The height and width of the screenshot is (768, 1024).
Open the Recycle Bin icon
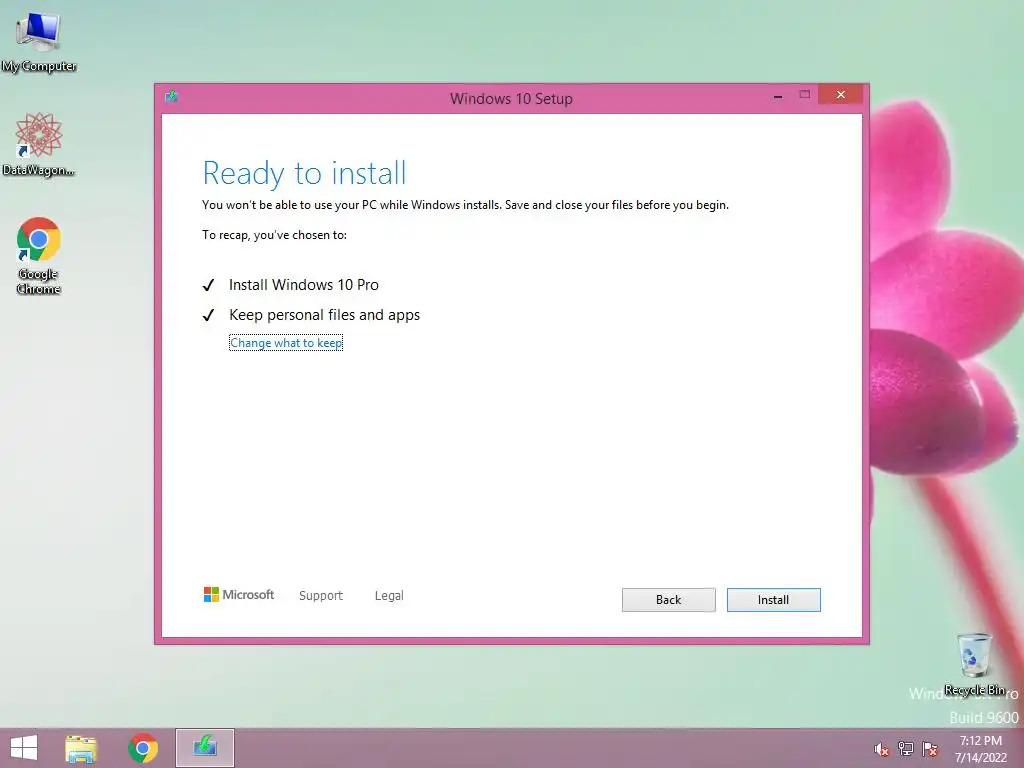point(974,664)
